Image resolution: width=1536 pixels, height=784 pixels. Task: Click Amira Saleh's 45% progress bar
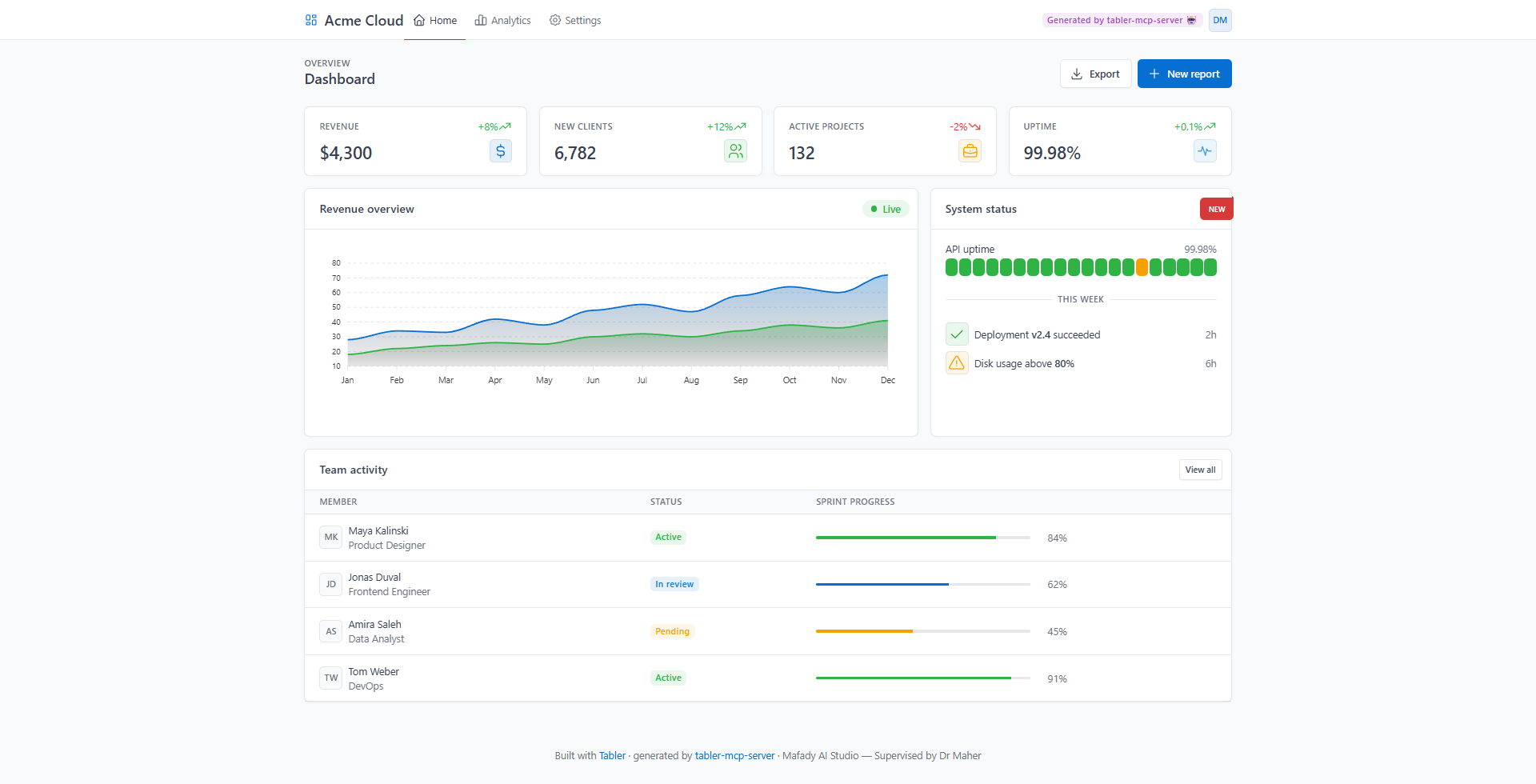923,631
